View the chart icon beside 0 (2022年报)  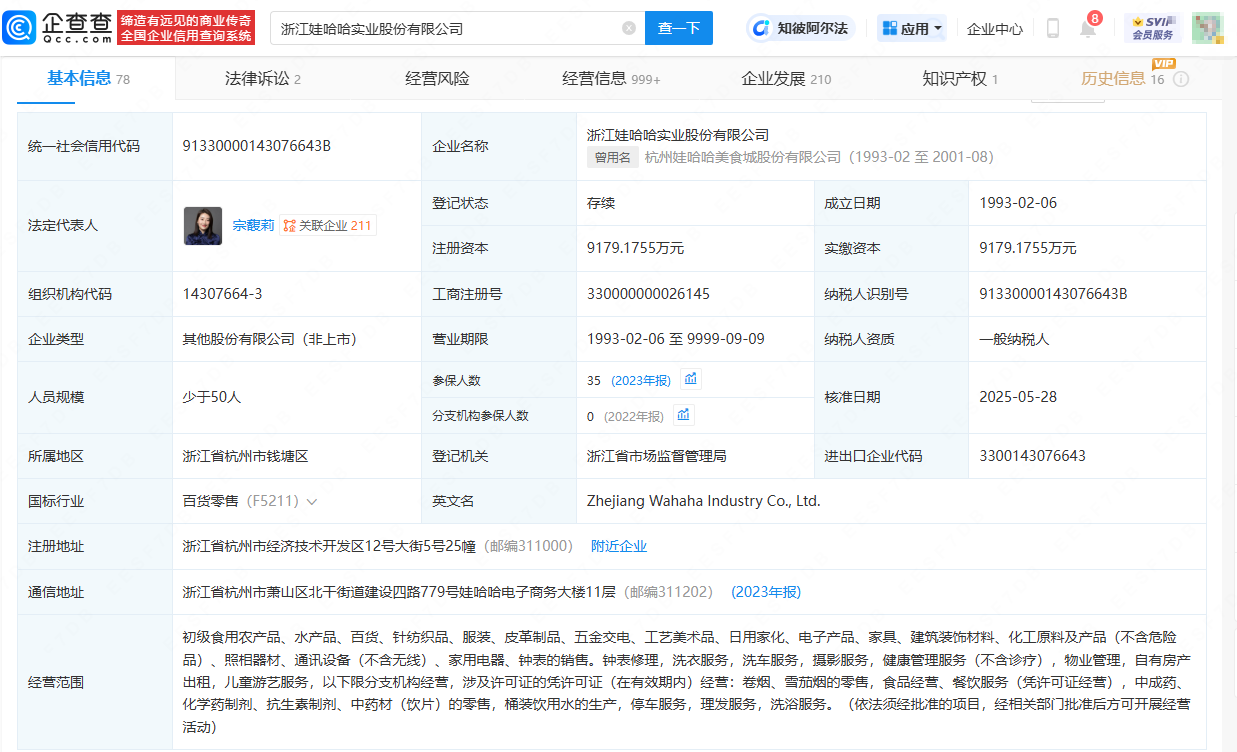pos(684,415)
